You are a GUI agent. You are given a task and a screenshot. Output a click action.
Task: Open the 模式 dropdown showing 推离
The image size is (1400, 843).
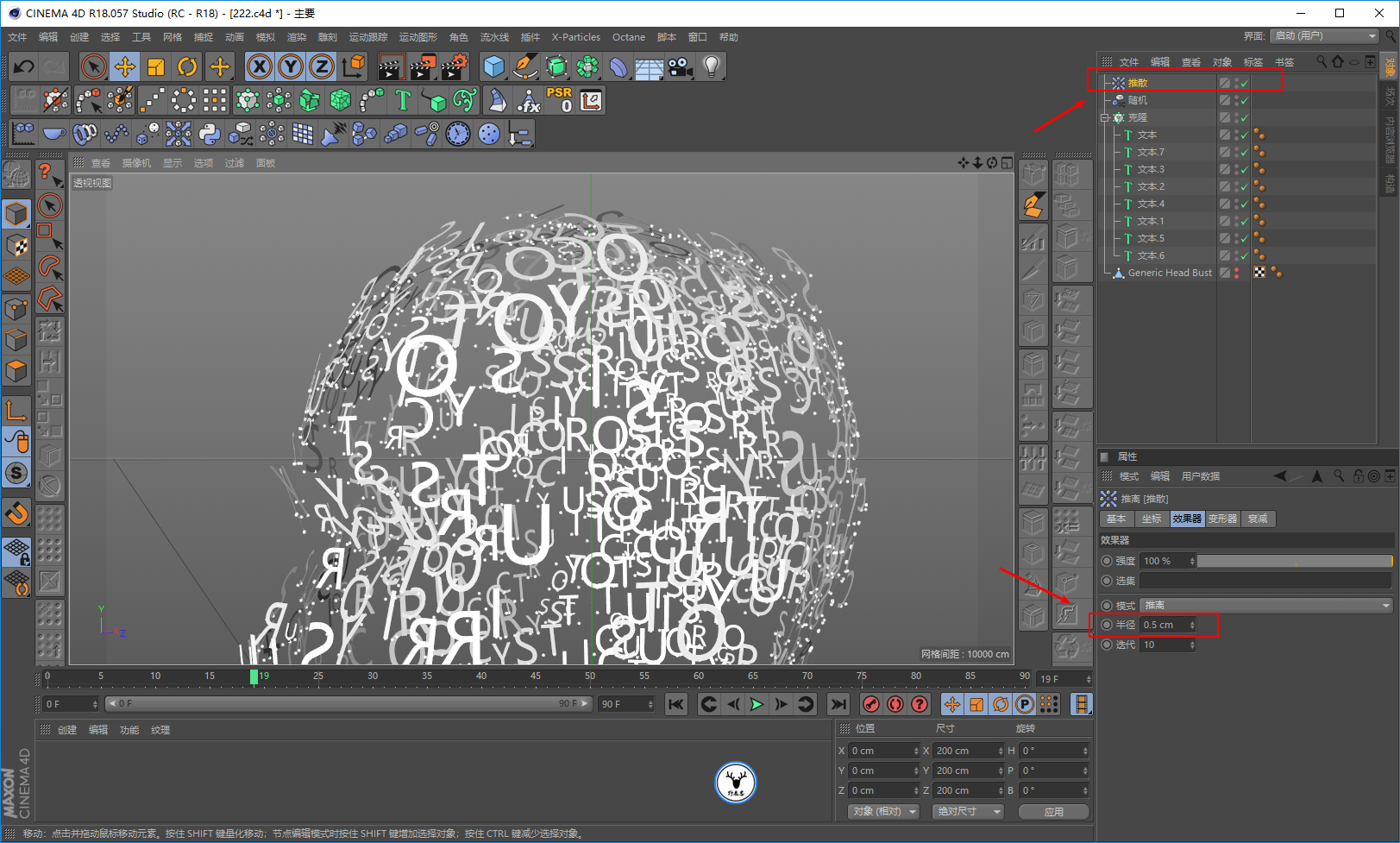(1265, 605)
